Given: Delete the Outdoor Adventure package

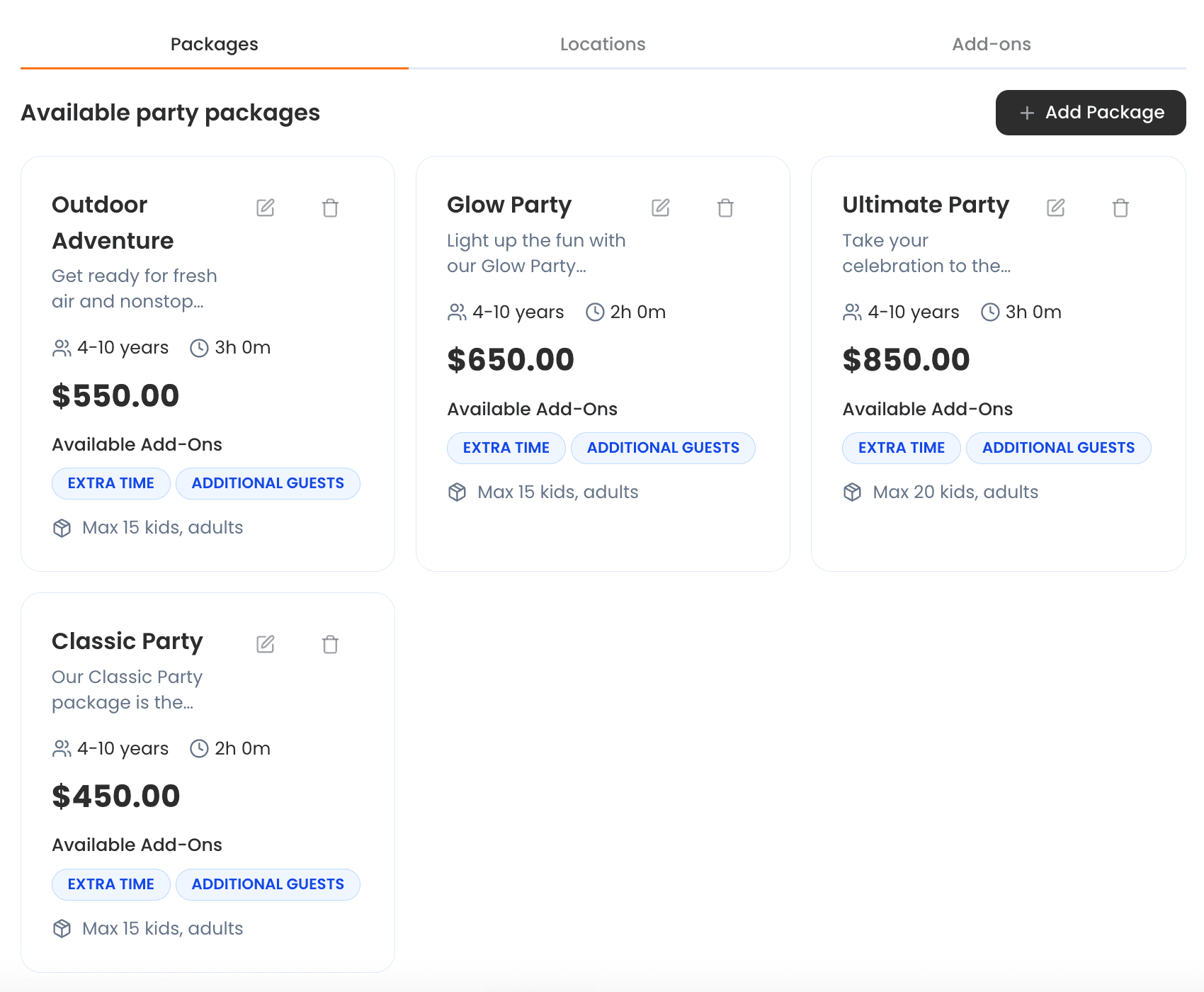Looking at the screenshot, I should [330, 208].
